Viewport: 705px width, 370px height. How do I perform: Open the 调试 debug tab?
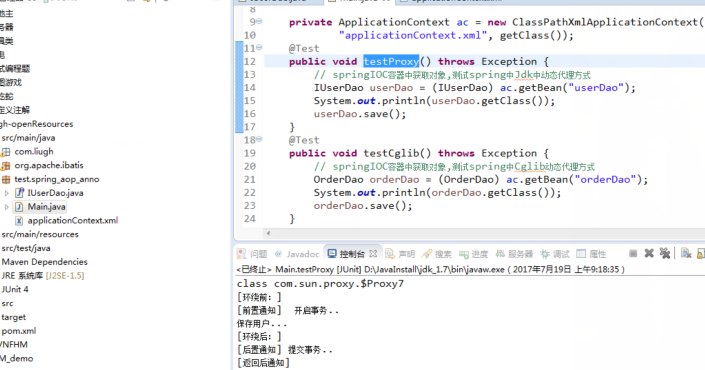pos(555,254)
